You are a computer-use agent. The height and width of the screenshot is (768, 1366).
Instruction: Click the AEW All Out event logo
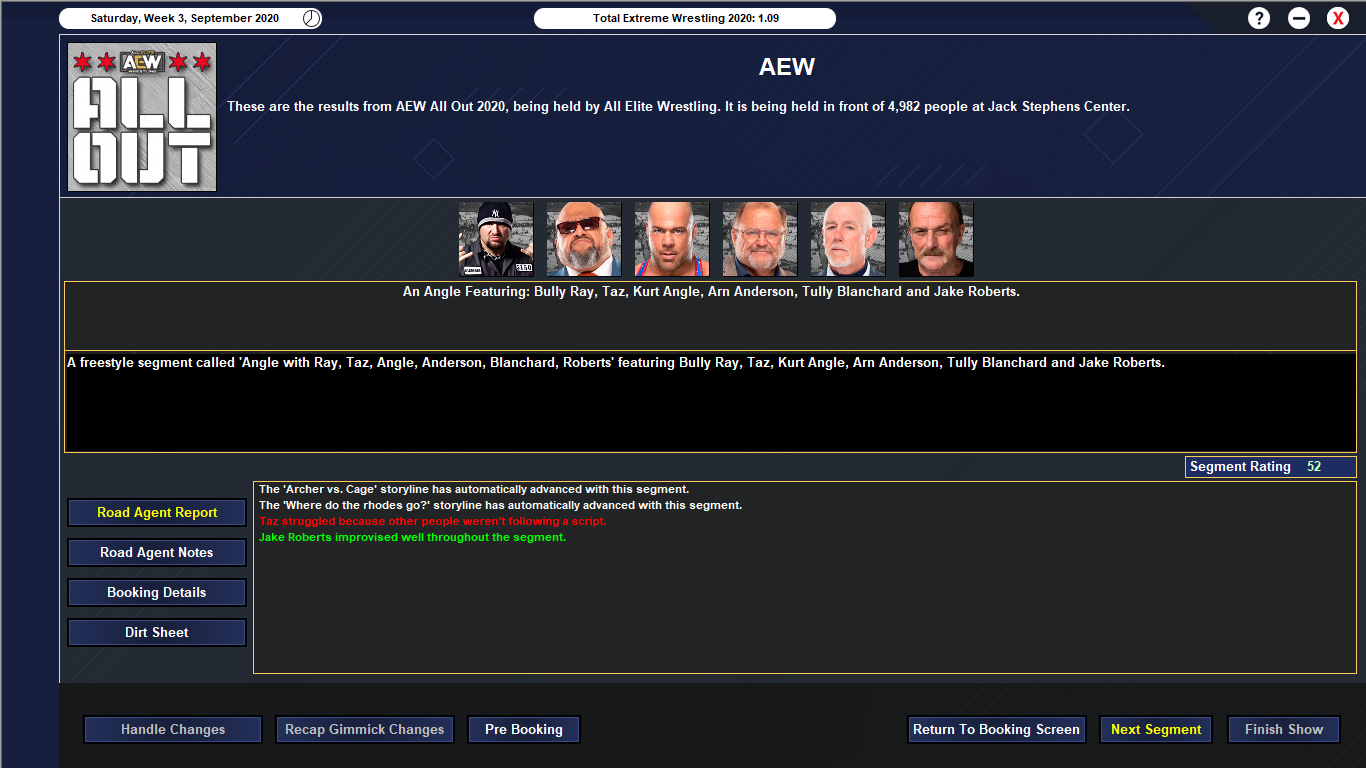[142, 117]
